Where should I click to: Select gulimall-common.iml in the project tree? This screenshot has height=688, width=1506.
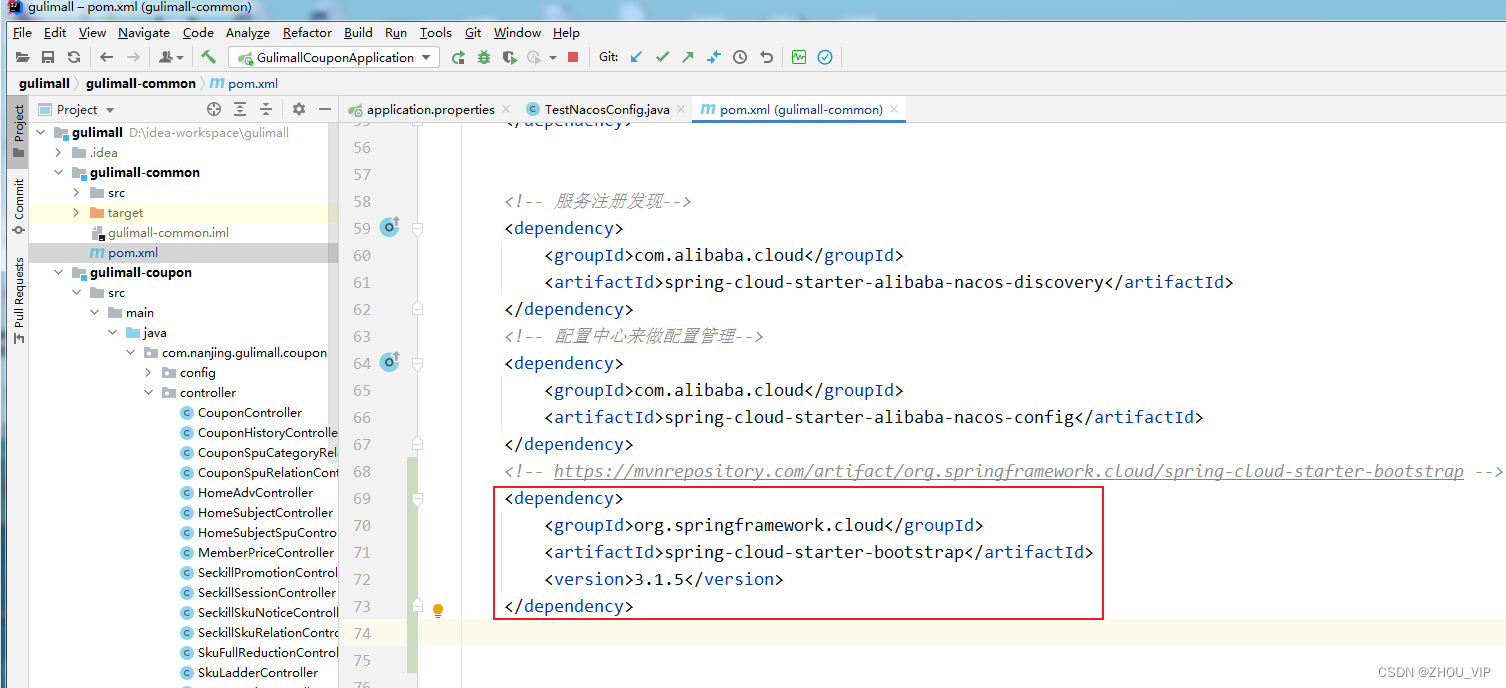[168, 232]
